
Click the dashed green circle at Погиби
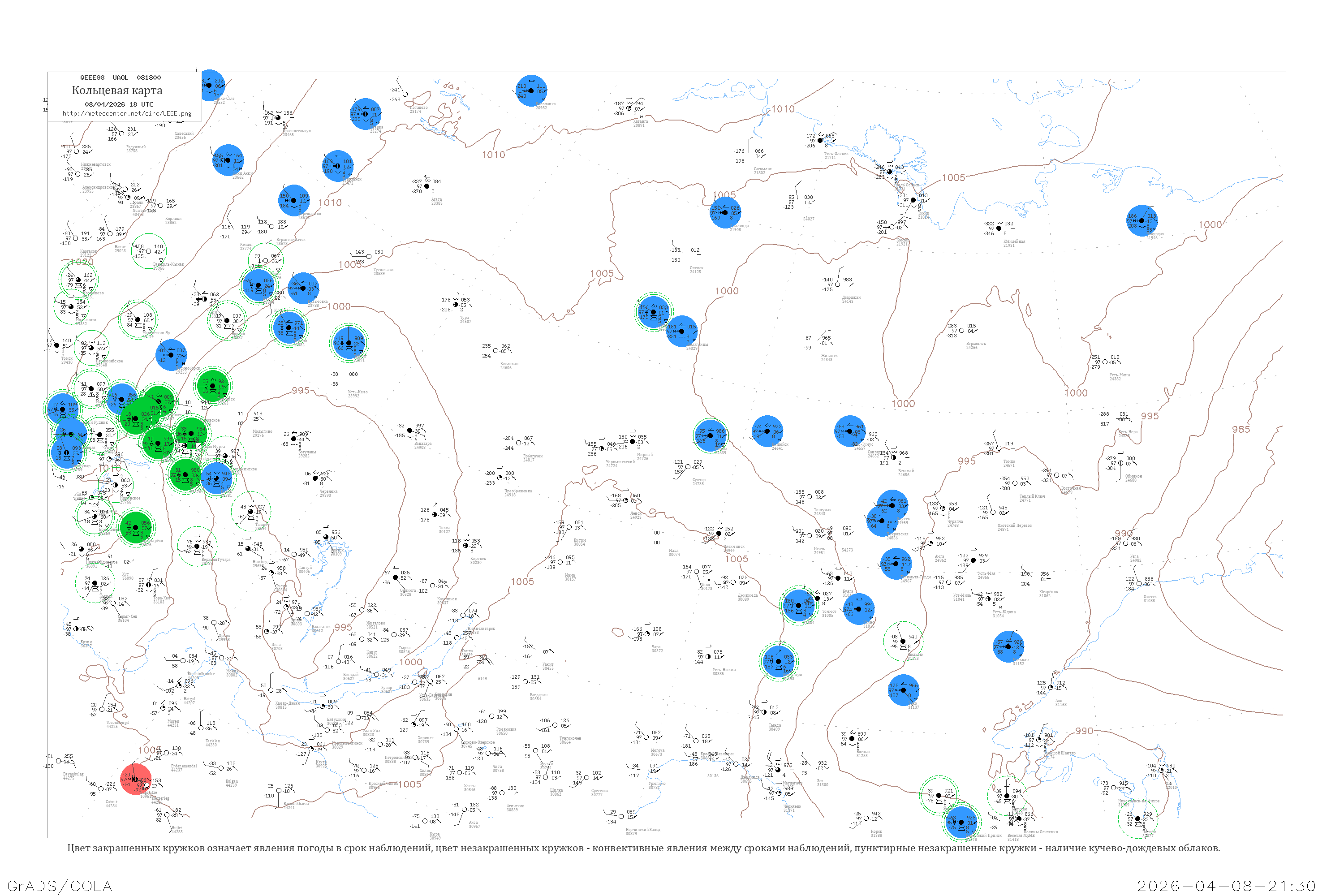(1138, 819)
